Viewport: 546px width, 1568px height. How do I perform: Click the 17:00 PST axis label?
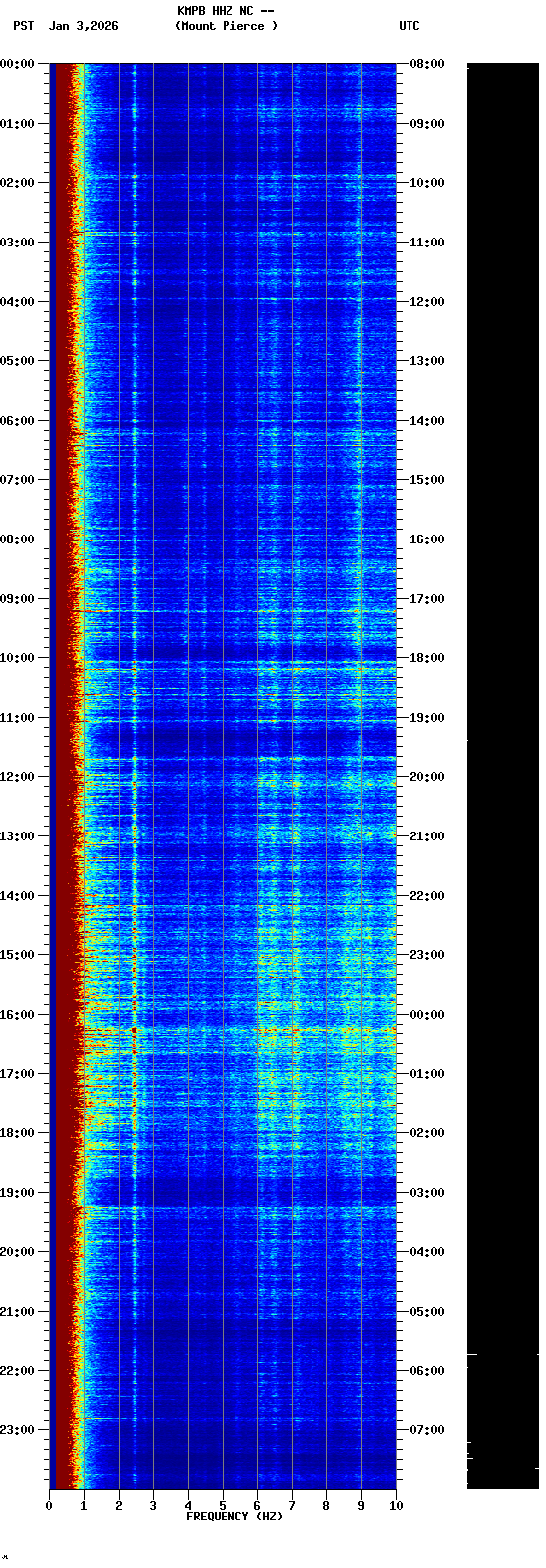click(18, 1074)
